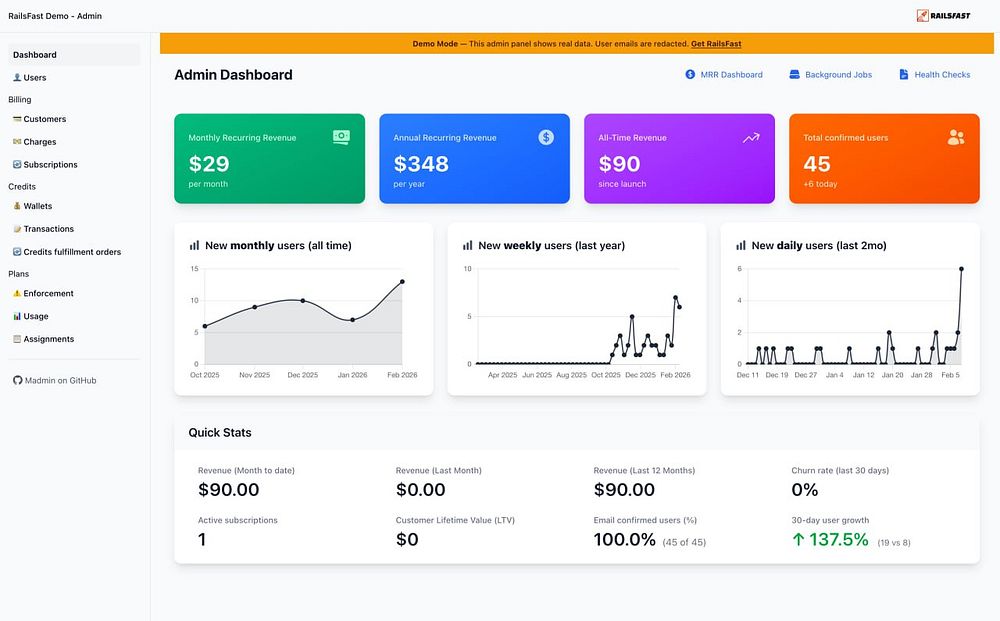Click the Health Checks document icon
Screen dimensions: 1000x621
[x=904, y=75]
